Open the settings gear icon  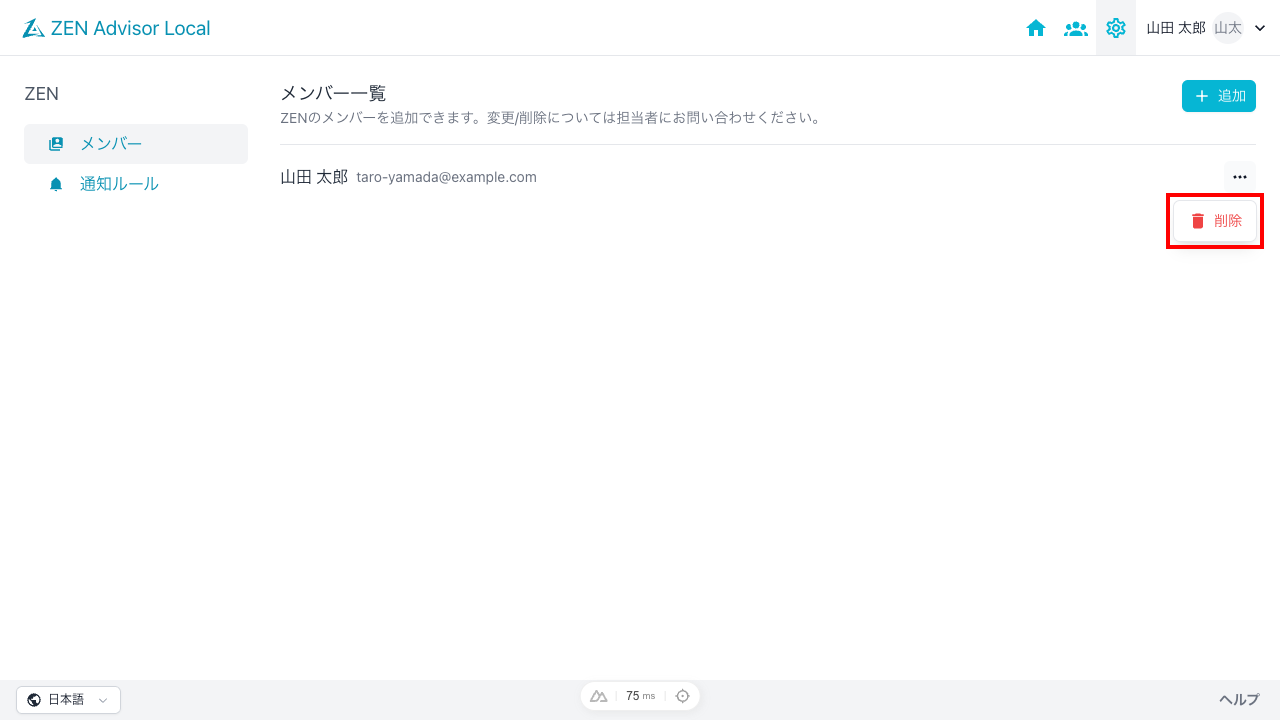pyautogui.click(x=1116, y=28)
